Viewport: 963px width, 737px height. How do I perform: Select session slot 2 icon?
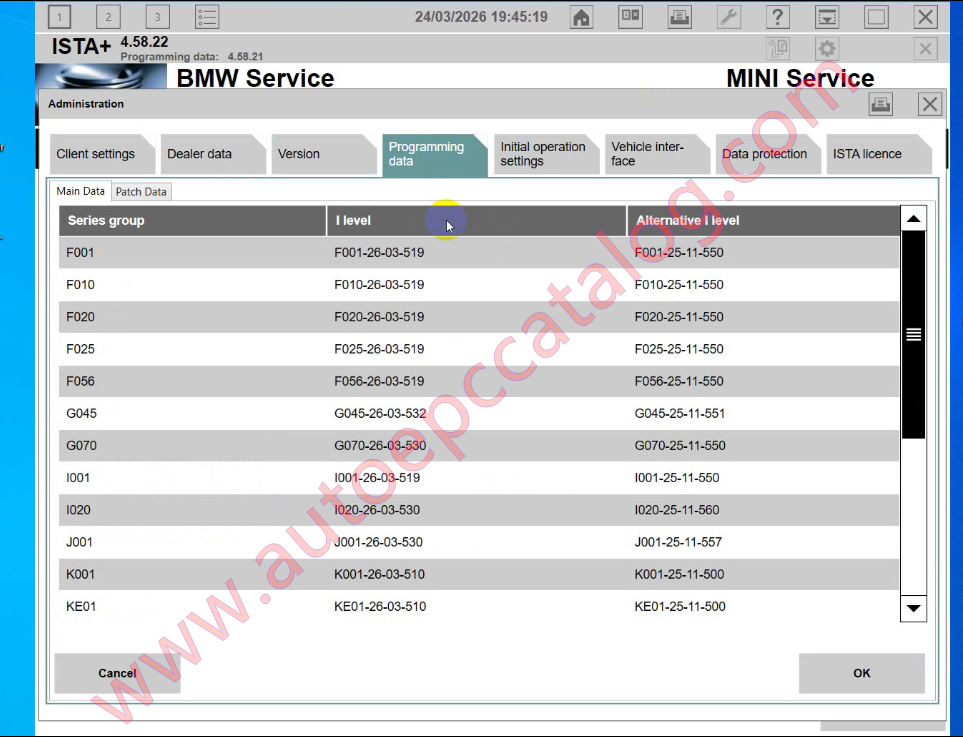click(108, 16)
